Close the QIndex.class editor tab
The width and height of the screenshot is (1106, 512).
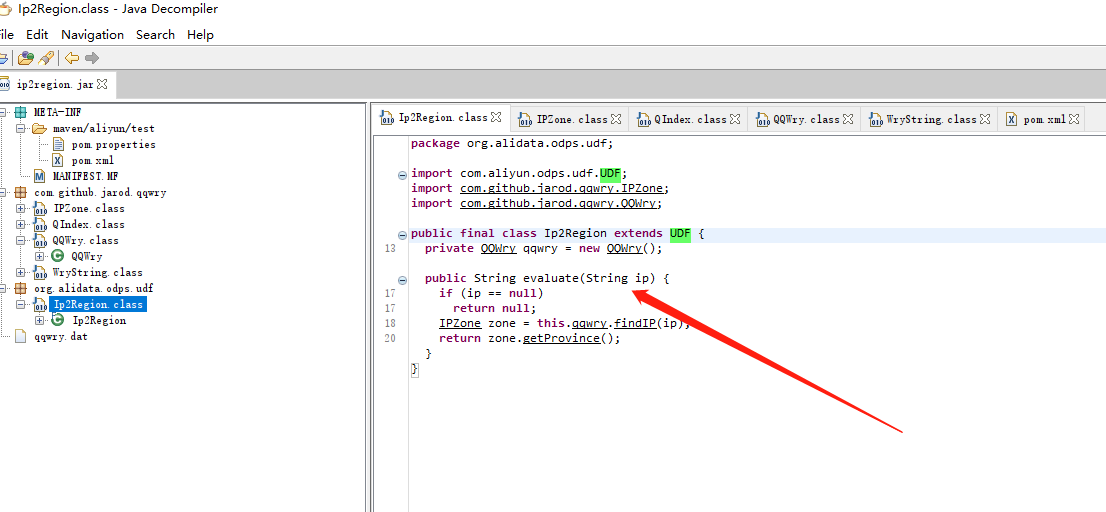(735, 119)
